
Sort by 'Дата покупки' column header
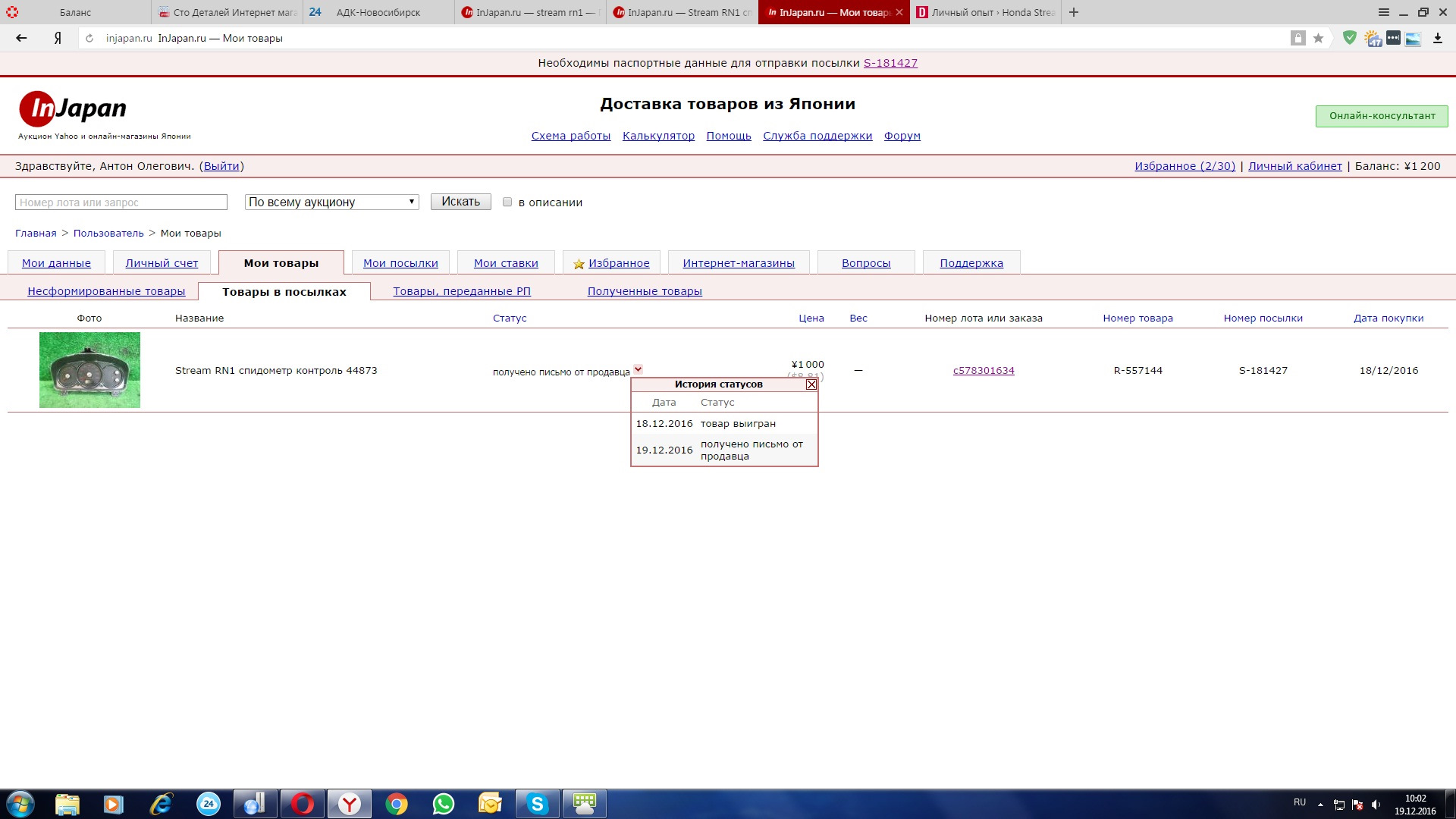click(x=1389, y=318)
